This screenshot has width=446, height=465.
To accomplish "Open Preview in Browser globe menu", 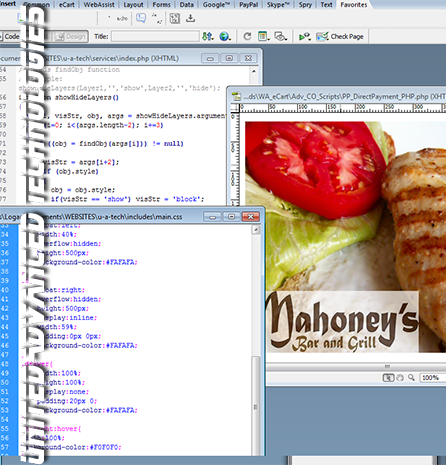I will (x=225, y=36).
